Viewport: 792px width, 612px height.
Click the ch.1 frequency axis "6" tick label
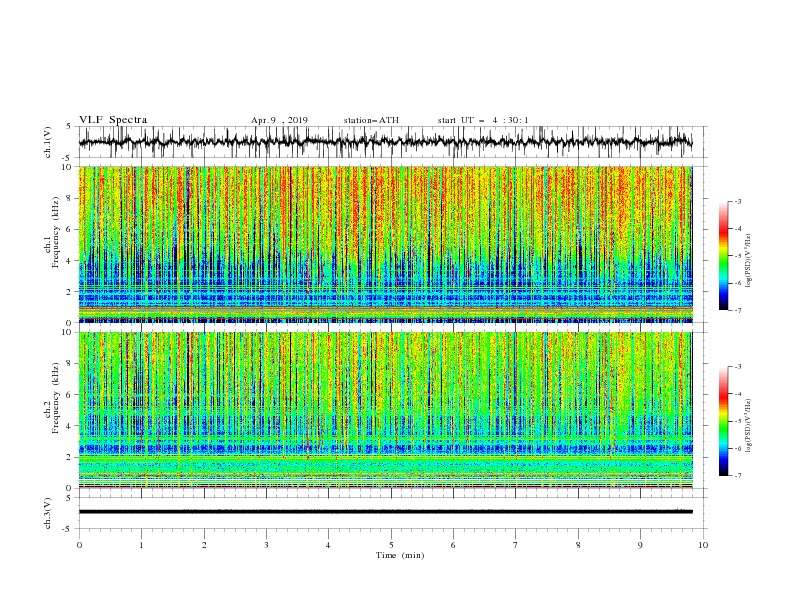[x=69, y=229]
